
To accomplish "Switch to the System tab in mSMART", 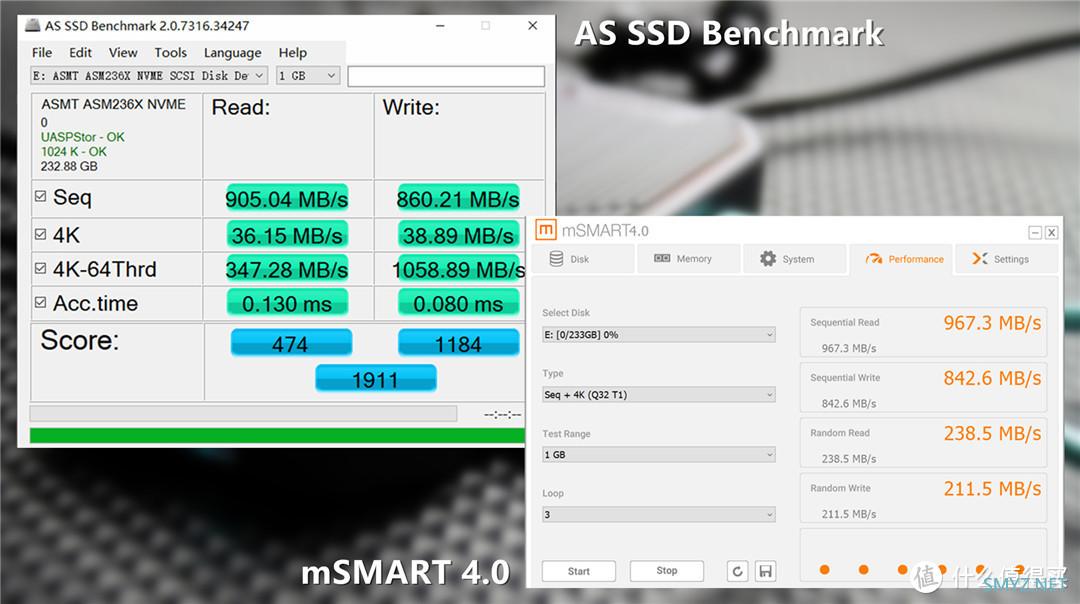I will (794, 259).
